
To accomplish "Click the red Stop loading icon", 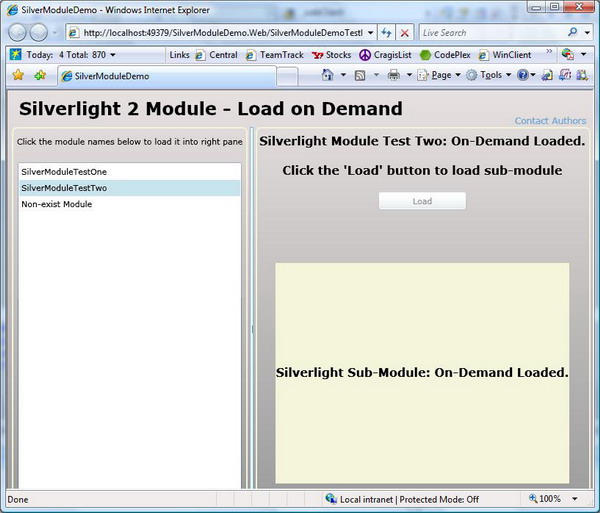I will pos(404,33).
